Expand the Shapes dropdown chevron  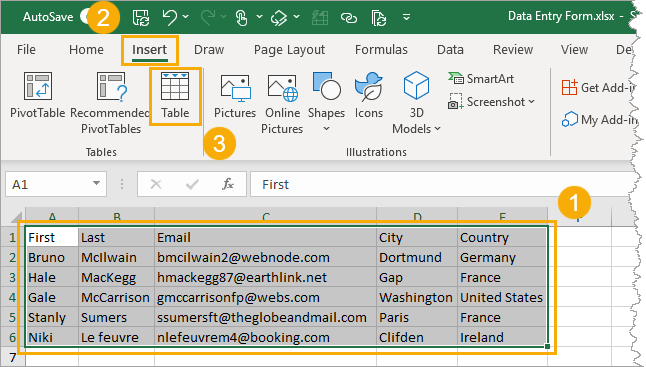coord(326,129)
